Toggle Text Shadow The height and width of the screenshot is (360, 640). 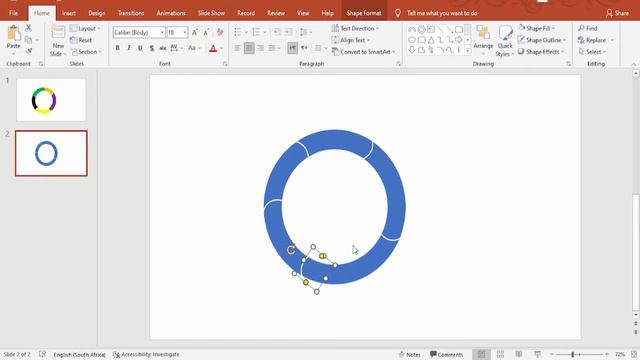pyautogui.click(x=151, y=48)
